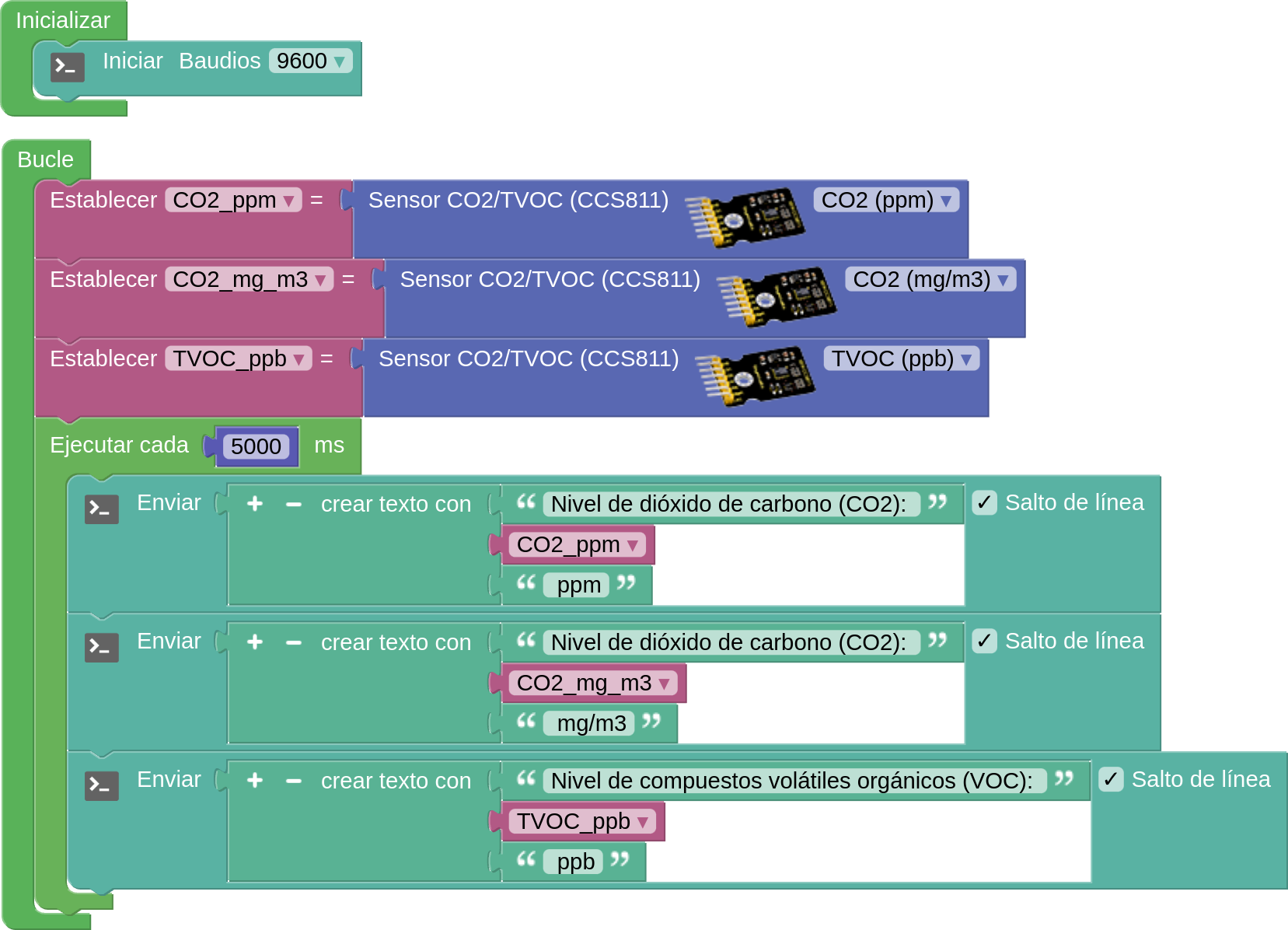This screenshot has height=930, width=1288.
Task: Disable Salto de línea in the VOC Enviar block
Action: click(x=1111, y=780)
